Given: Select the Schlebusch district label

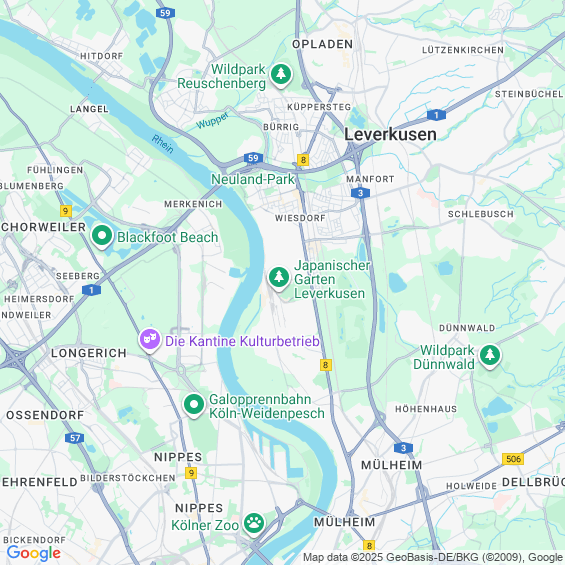Looking at the screenshot, I should tap(481, 214).
